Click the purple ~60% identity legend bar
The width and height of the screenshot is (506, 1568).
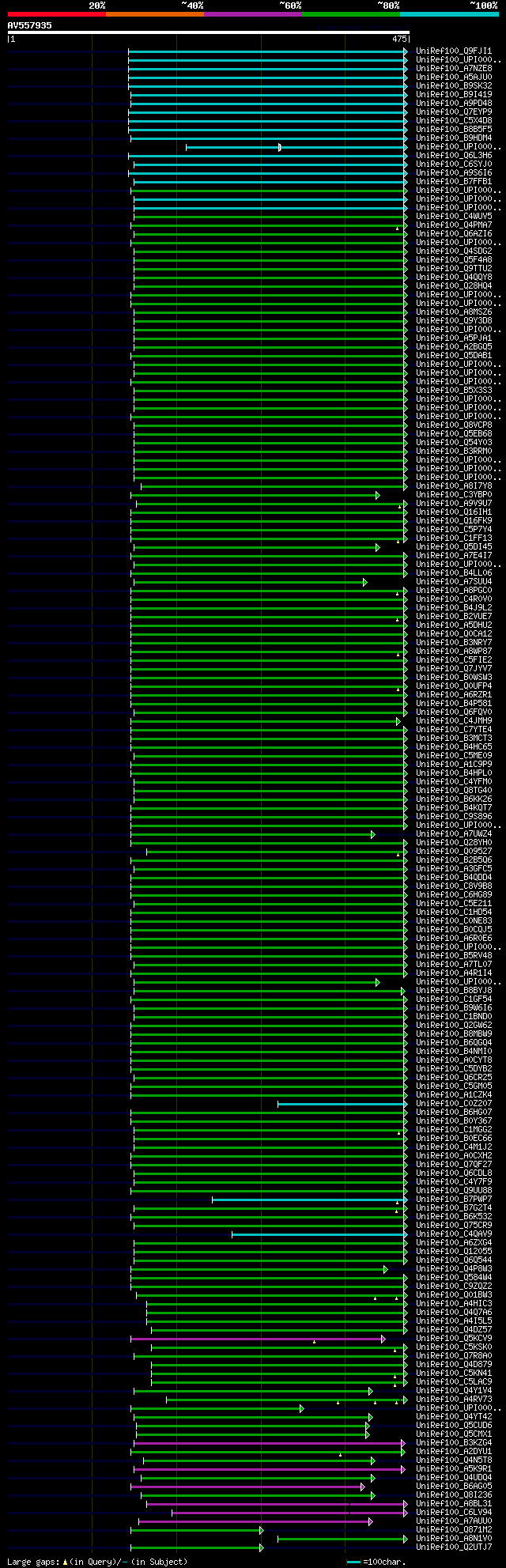coord(252,14)
